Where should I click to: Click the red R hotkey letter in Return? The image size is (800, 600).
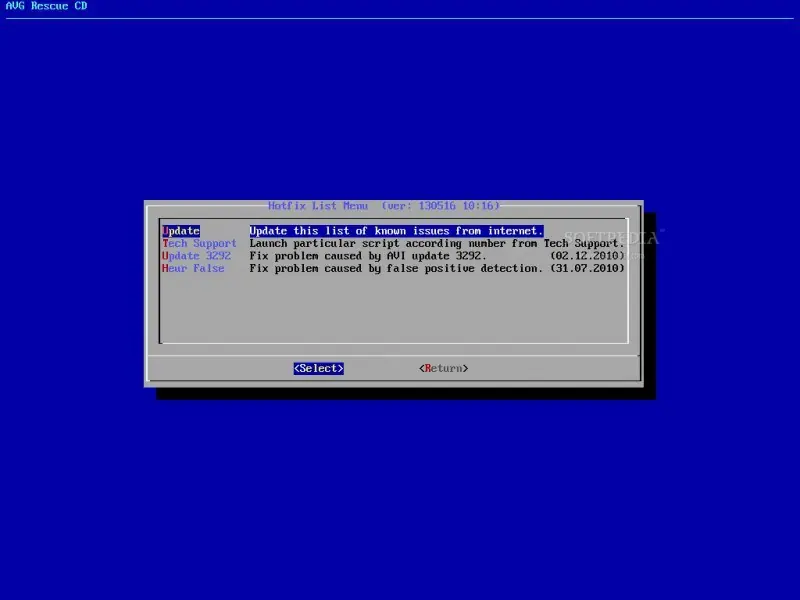click(428, 368)
